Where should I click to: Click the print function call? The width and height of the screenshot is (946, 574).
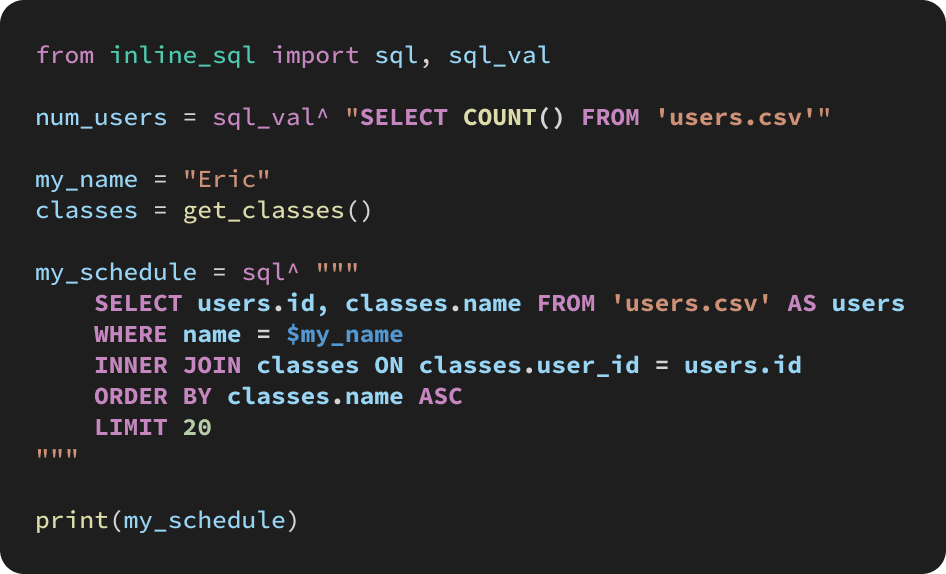tap(167, 521)
